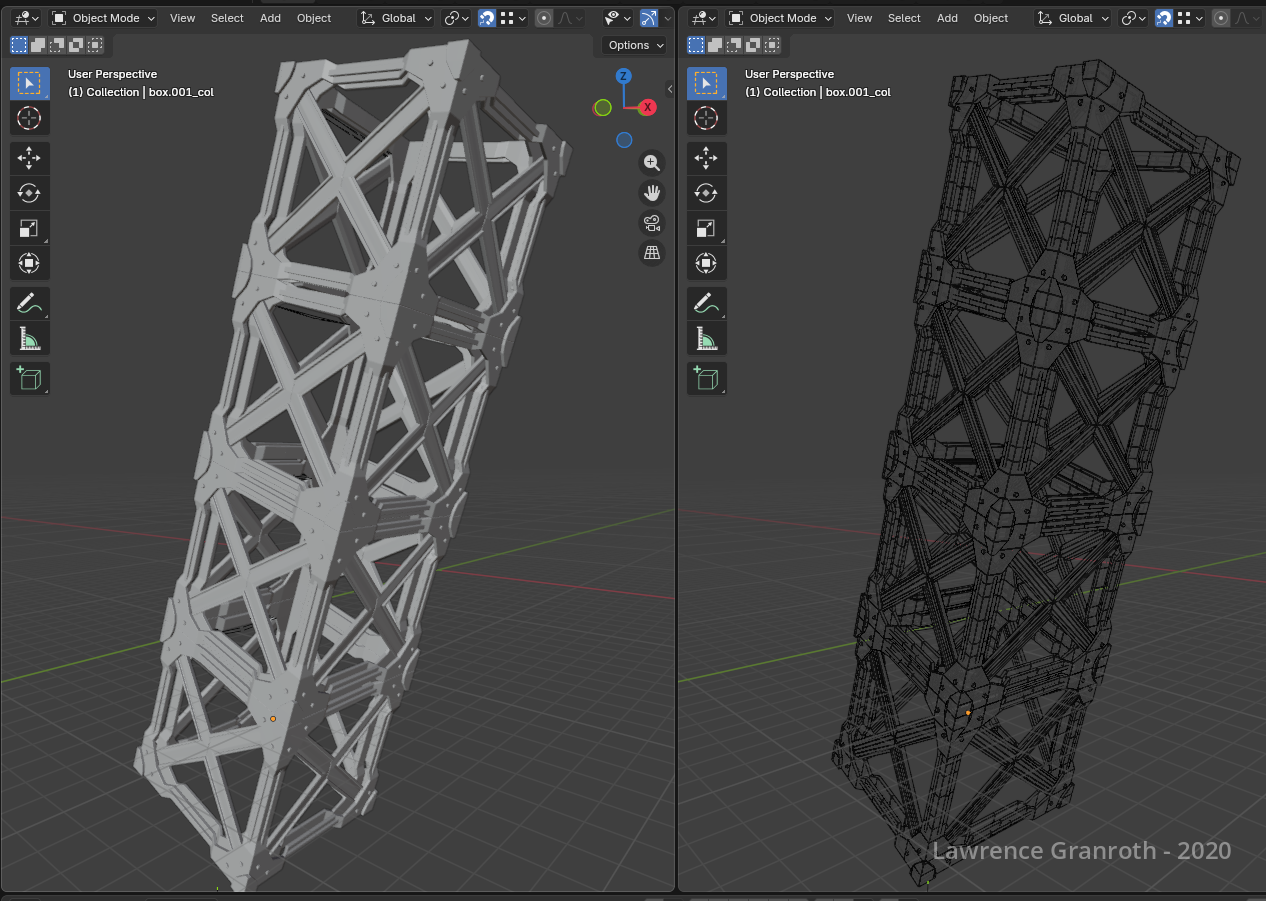Select the Move tool in left viewport
This screenshot has width=1266, height=901.
point(29,158)
